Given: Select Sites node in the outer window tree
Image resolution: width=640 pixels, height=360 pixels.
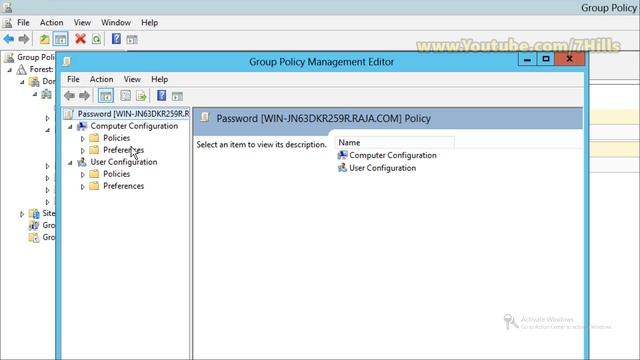Looking at the screenshot, I should tap(49, 213).
